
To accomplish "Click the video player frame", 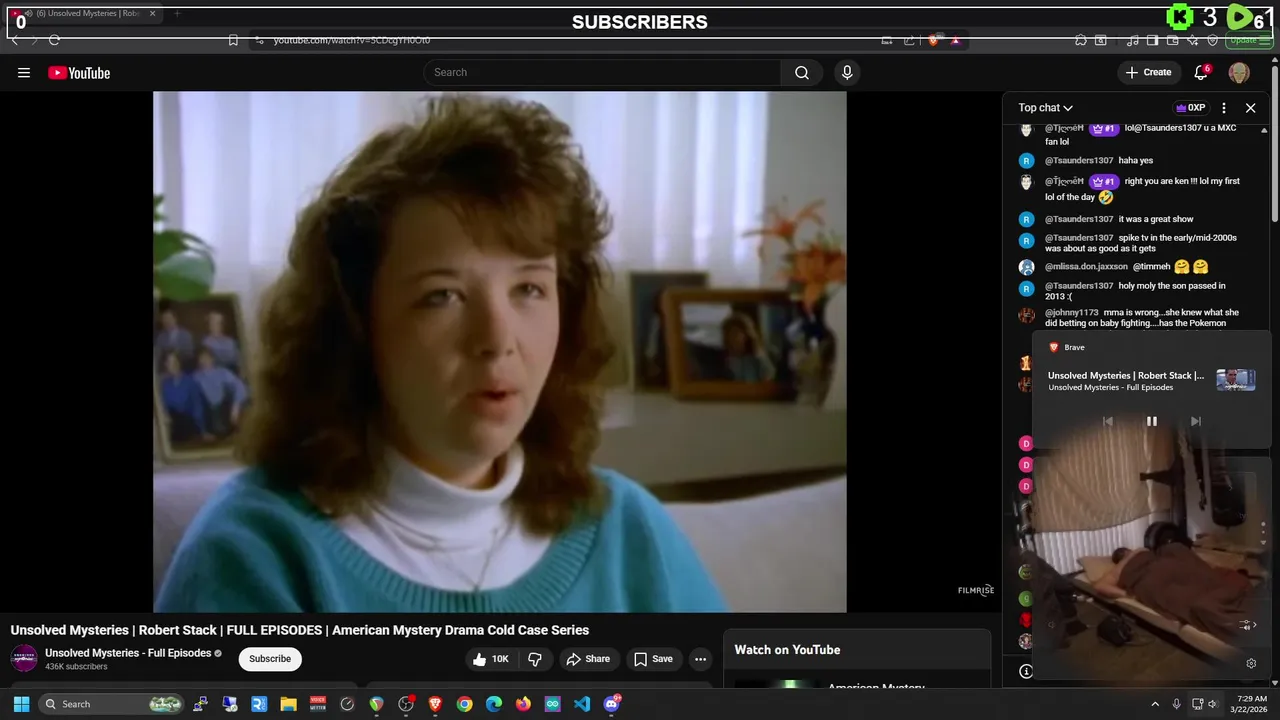I will coord(499,351).
